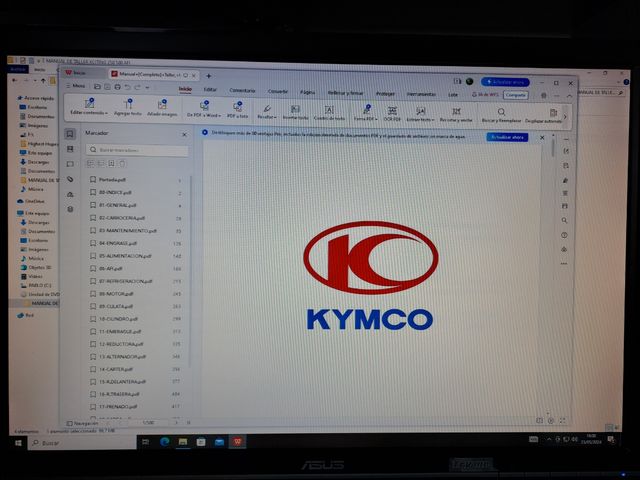Close the Marcador panel
The width and height of the screenshot is (640, 480).
184,134
